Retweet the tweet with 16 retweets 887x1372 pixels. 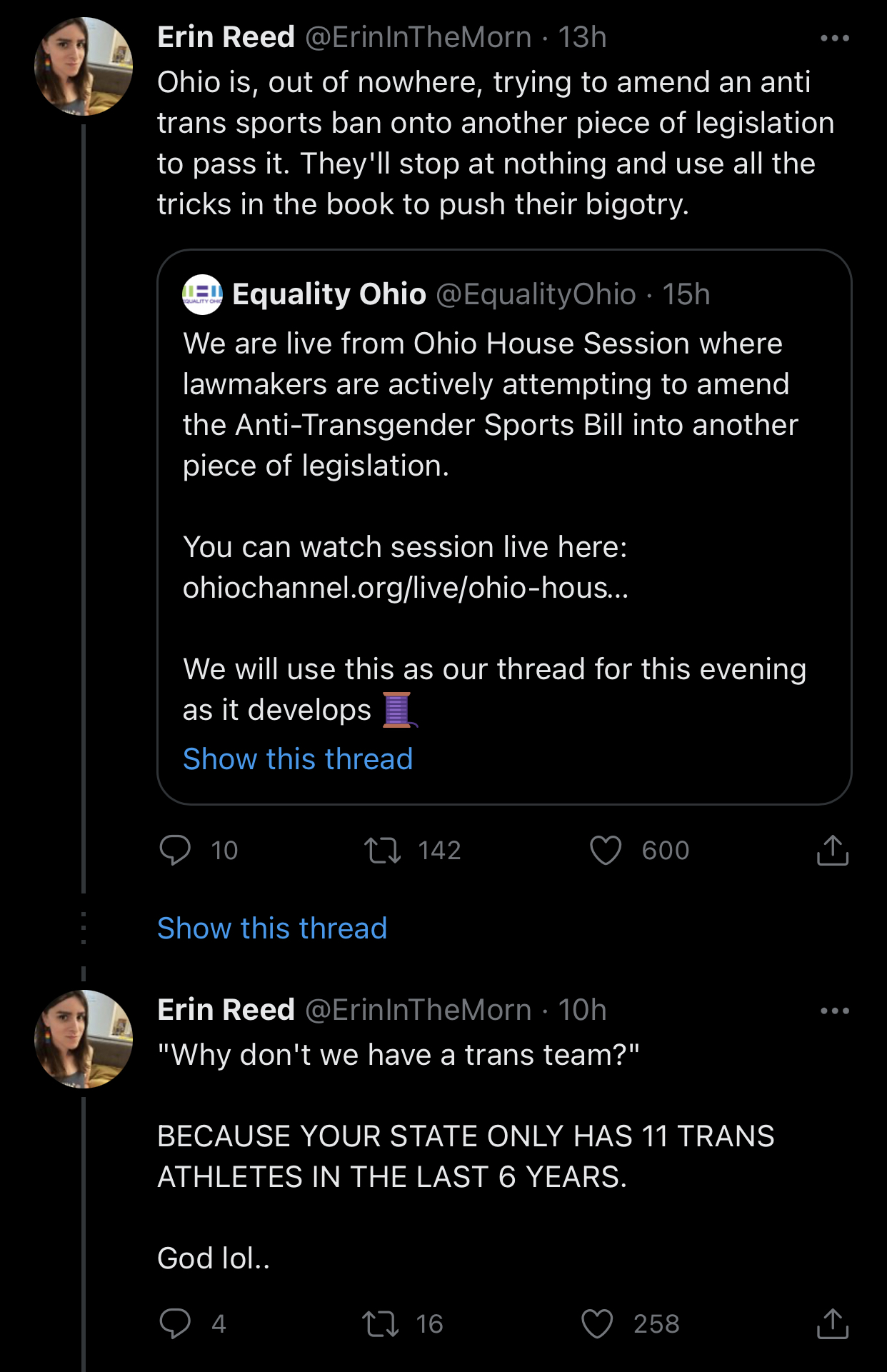pyautogui.click(x=380, y=1323)
